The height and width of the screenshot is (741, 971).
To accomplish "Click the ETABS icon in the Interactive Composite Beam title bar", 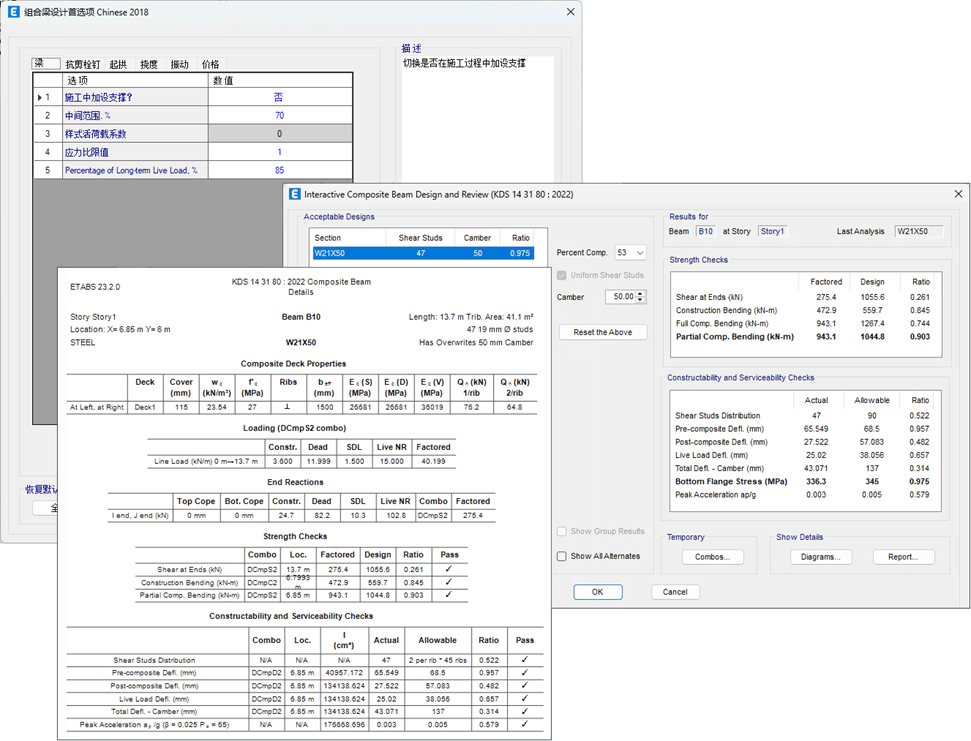I will 295,194.
